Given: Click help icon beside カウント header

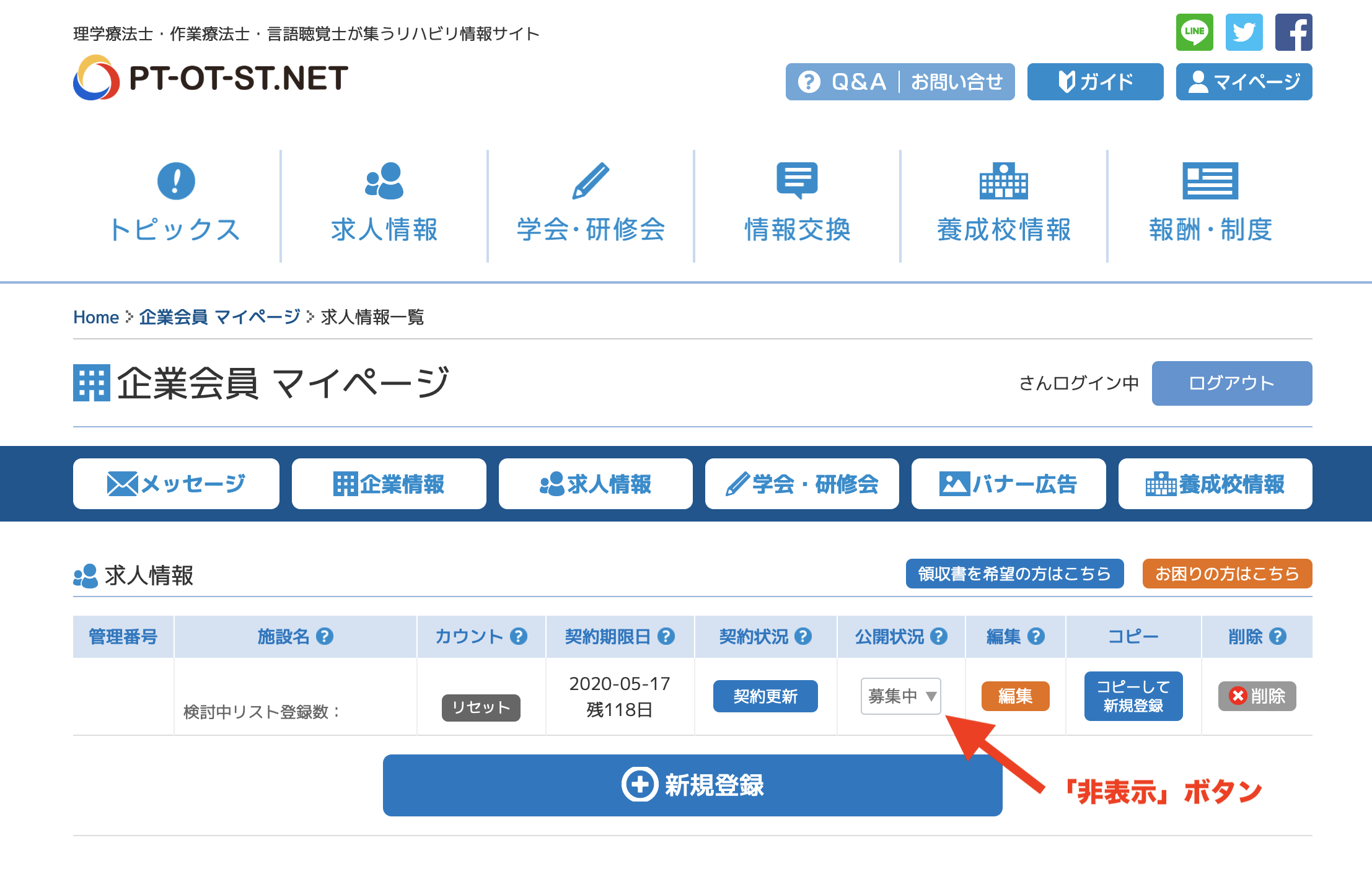Looking at the screenshot, I should 519,636.
